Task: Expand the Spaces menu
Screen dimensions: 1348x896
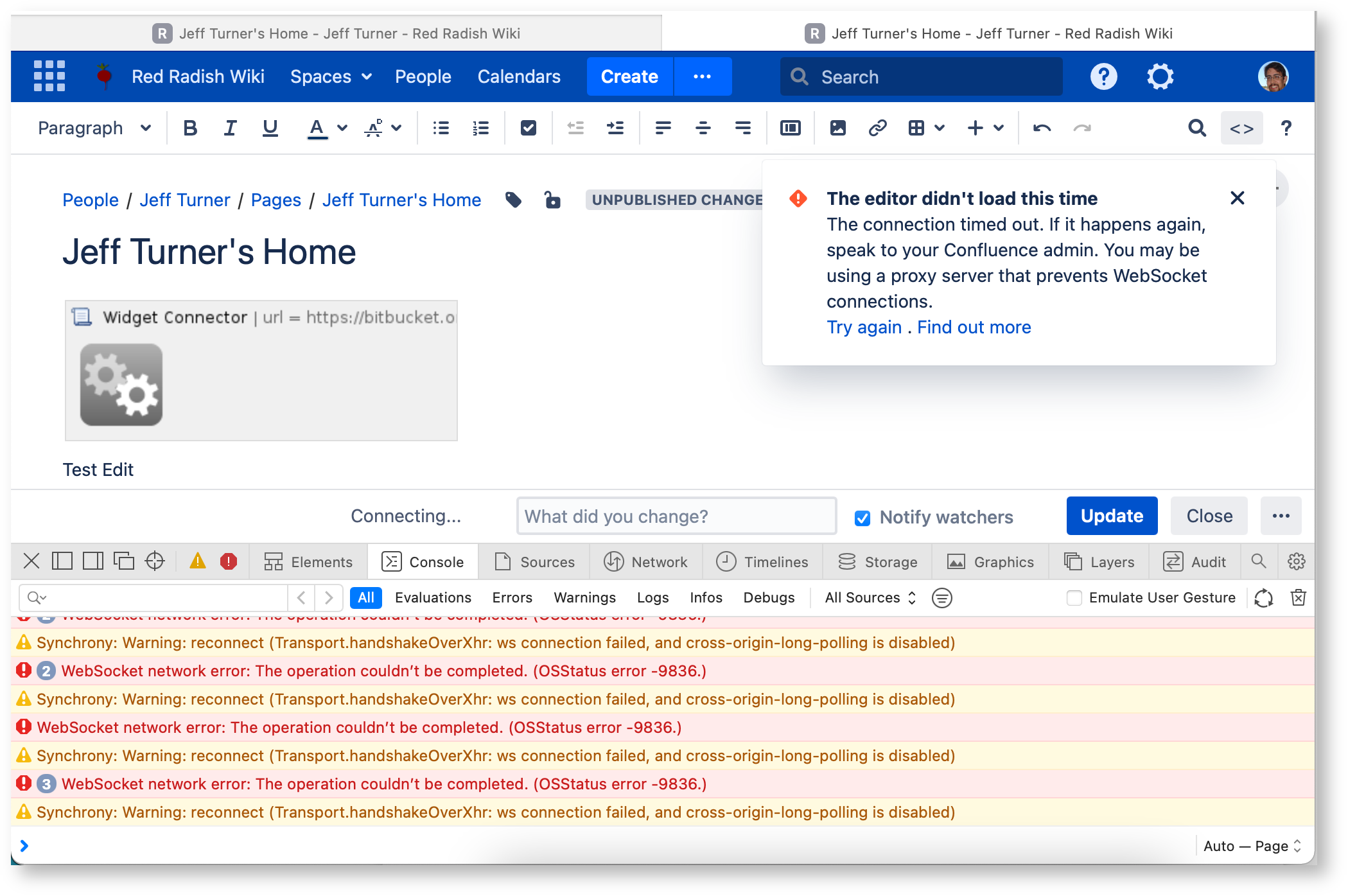Action: 331,77
